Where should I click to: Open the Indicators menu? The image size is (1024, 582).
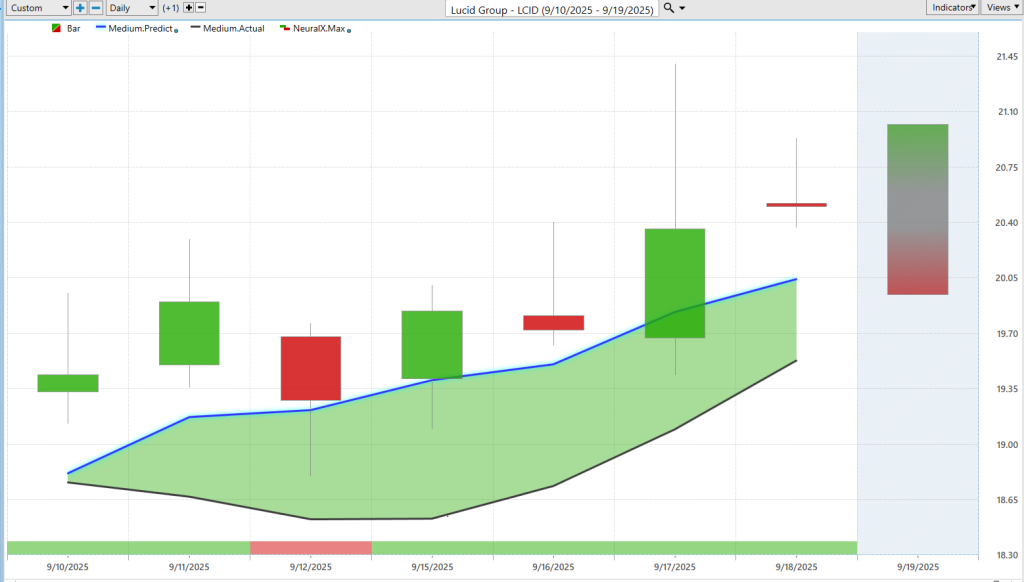[x=953, y=8]
